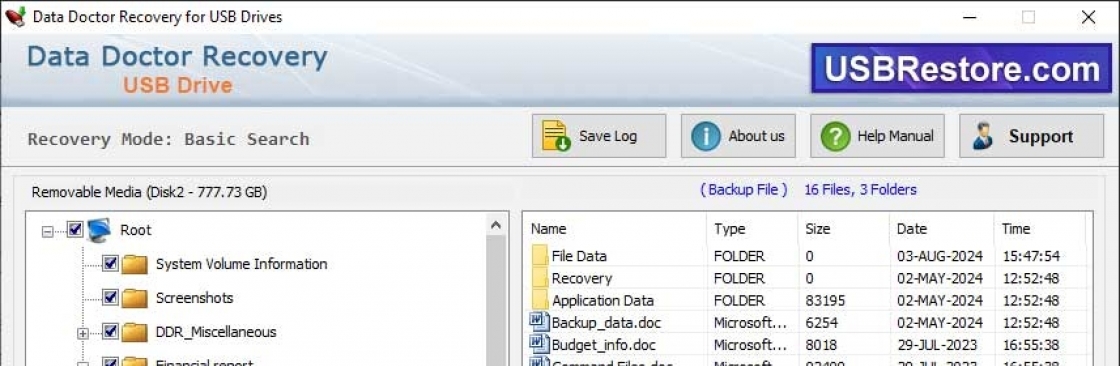Click the size value 83195

pyautogui.click(x=825, y=300)
